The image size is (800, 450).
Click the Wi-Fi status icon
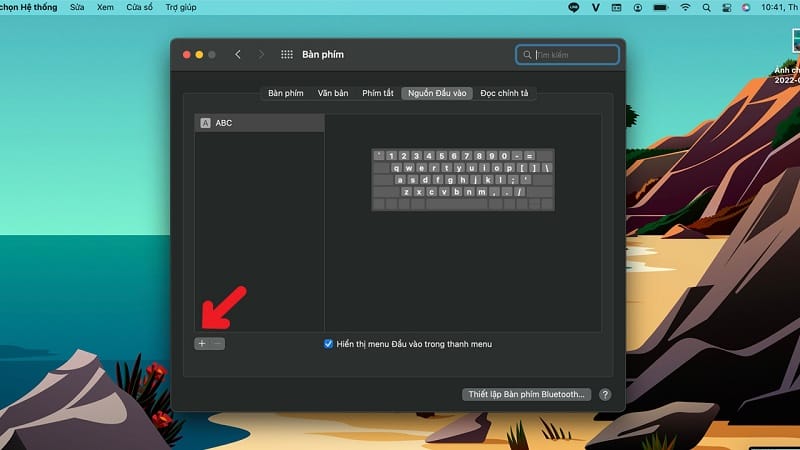click(685, 7)
